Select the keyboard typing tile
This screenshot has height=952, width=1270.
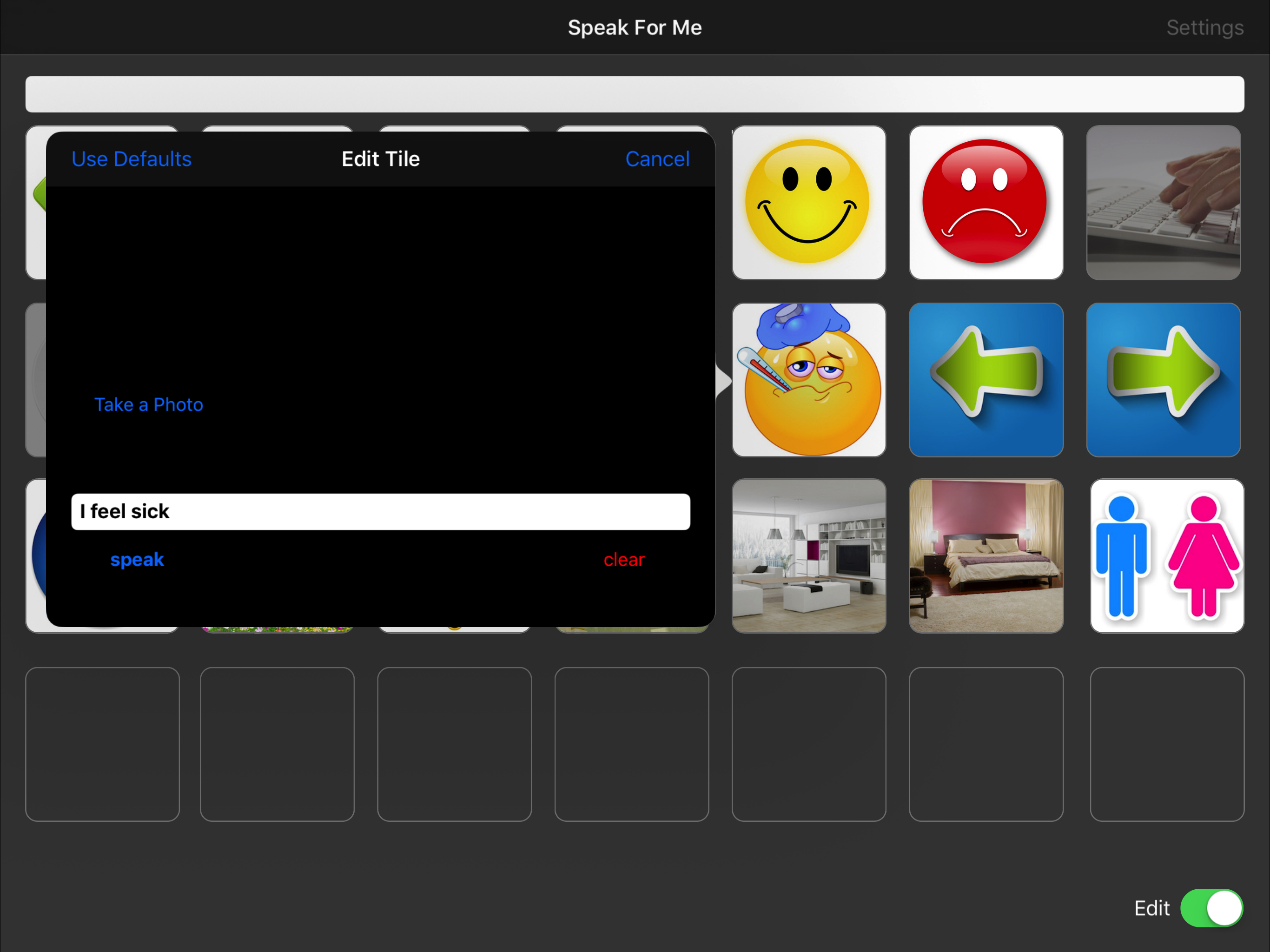[x=1163, y=203]
